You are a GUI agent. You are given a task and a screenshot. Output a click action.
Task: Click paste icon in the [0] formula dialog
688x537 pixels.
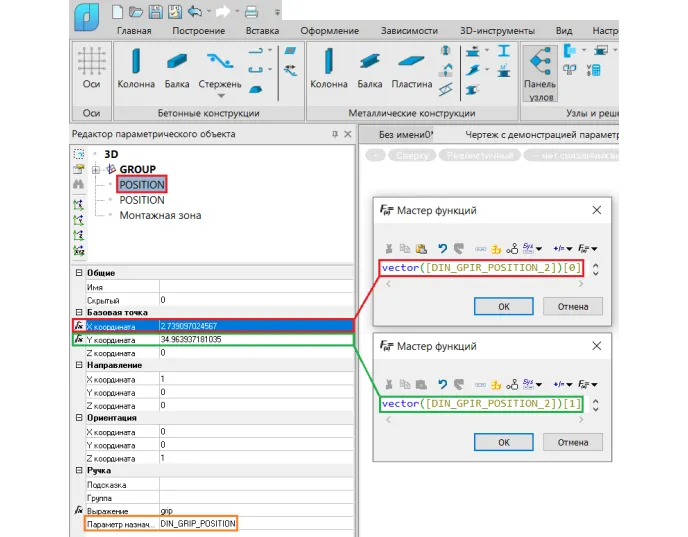421,249
